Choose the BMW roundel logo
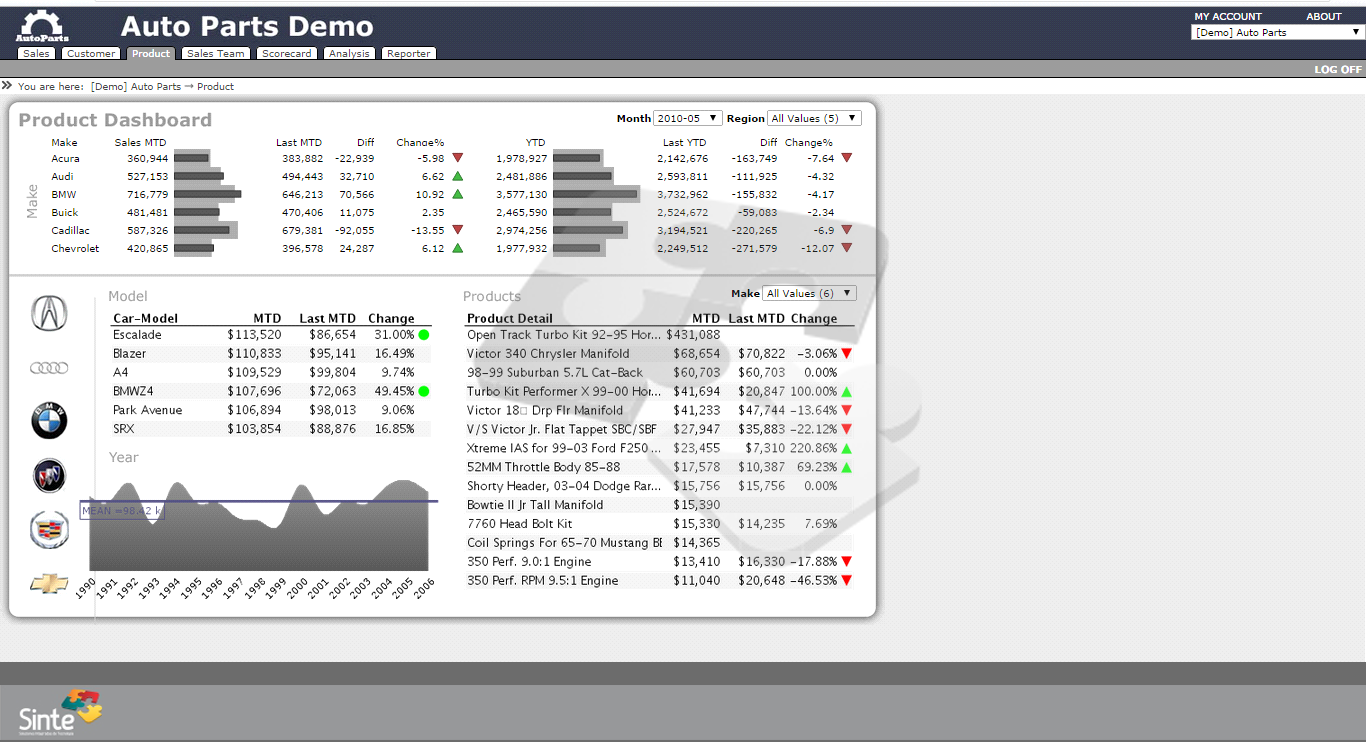Image resolution: width=1366 pixels, height=742 pixels. pyautogui.click(x=49, y=421)
